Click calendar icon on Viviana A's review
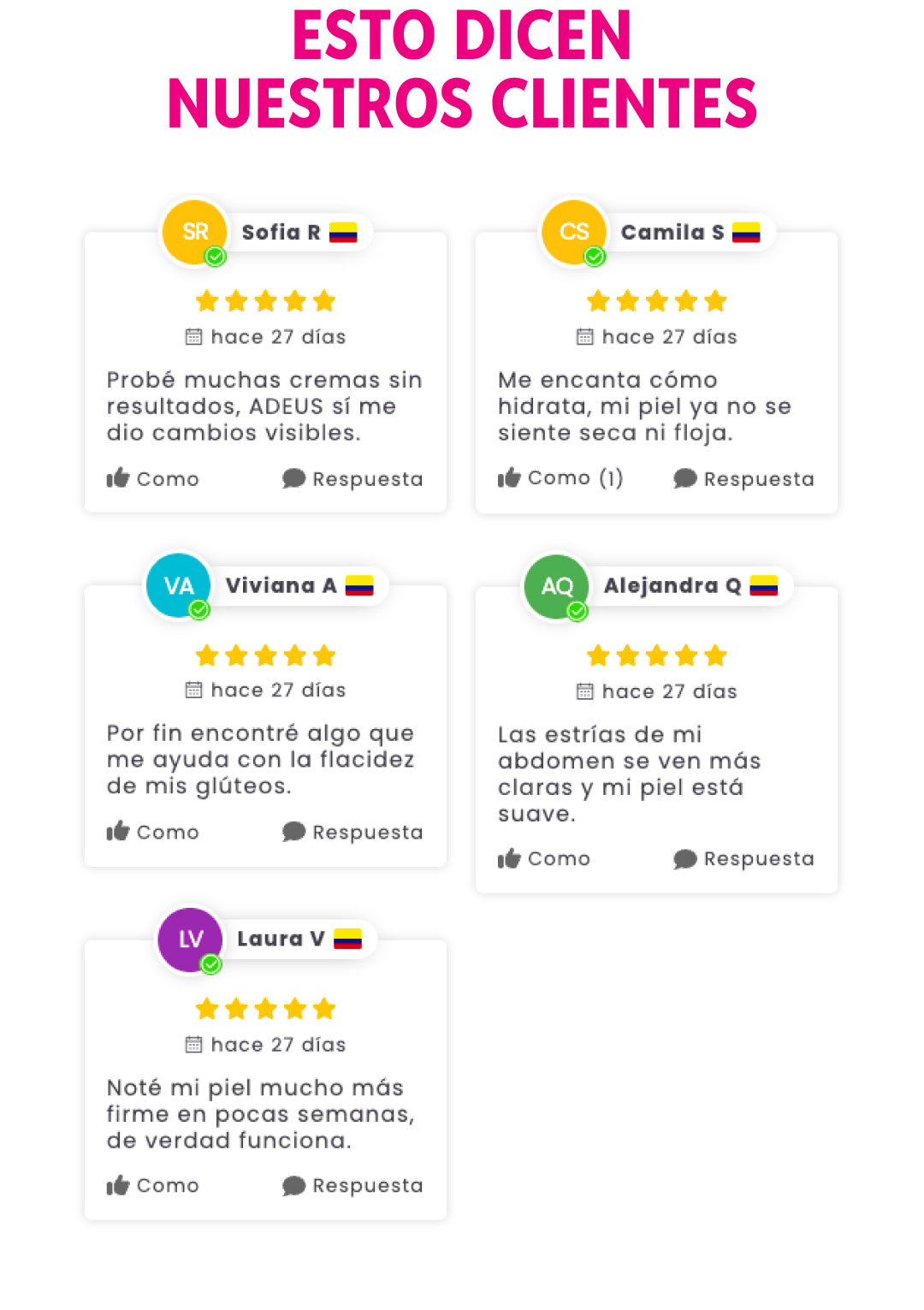 (194, 690)
